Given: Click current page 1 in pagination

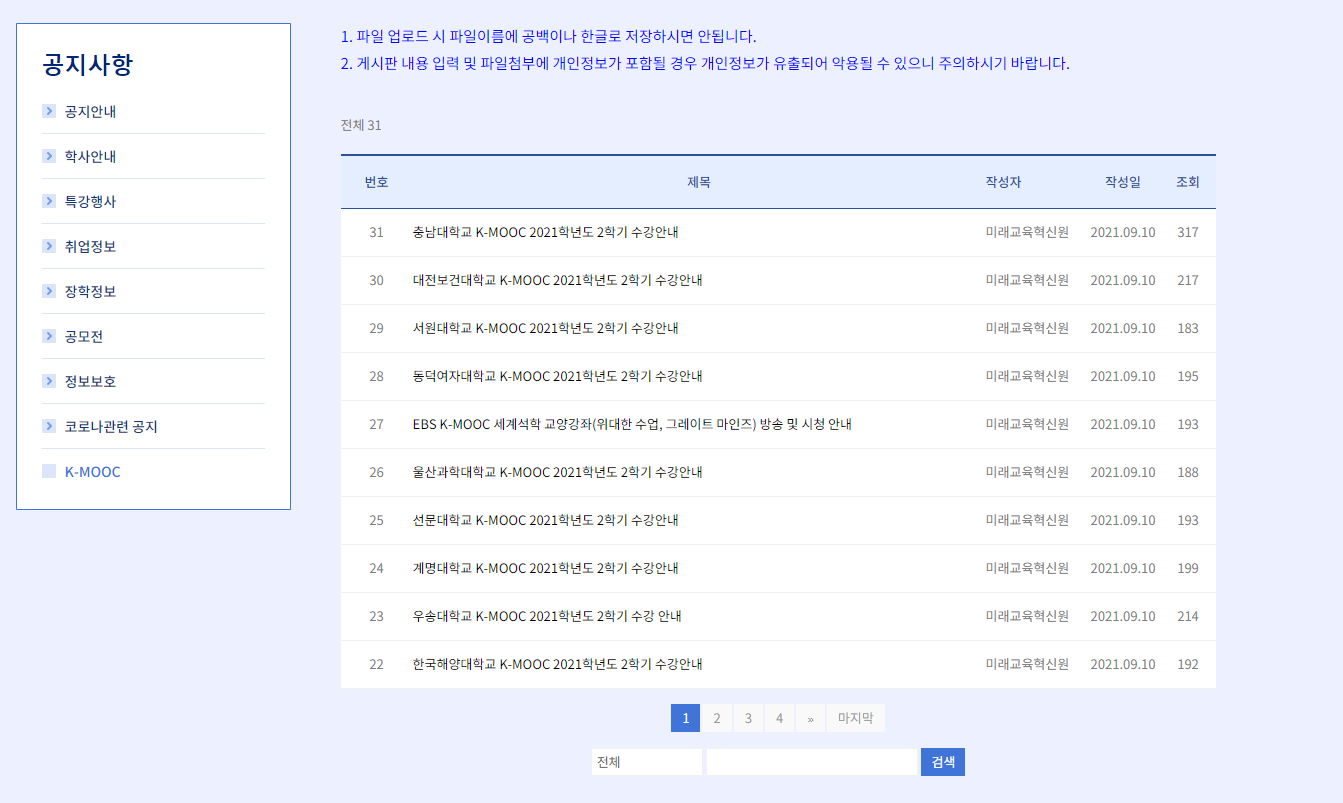Looking at the screenshot, I should (x=685, y=718).
